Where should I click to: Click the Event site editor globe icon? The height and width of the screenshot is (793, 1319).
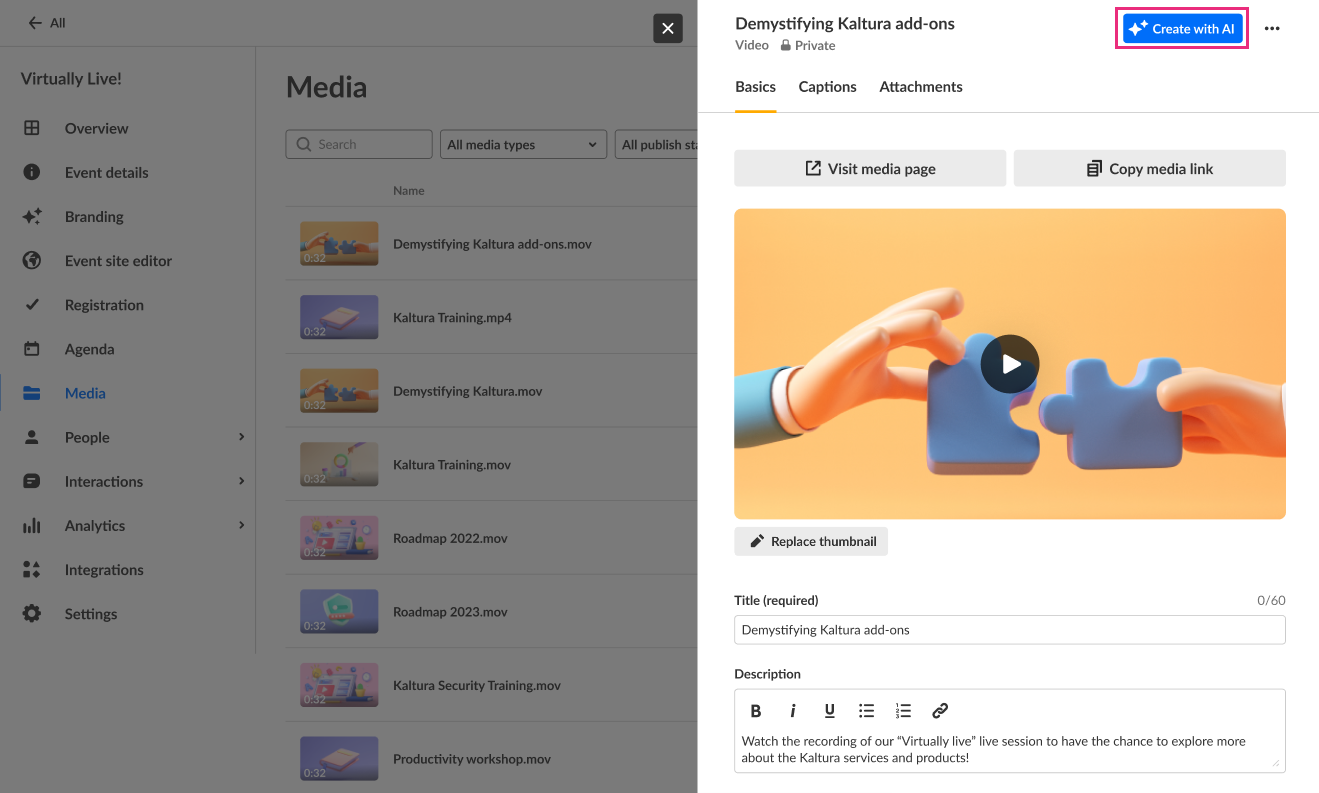point(32,260)
